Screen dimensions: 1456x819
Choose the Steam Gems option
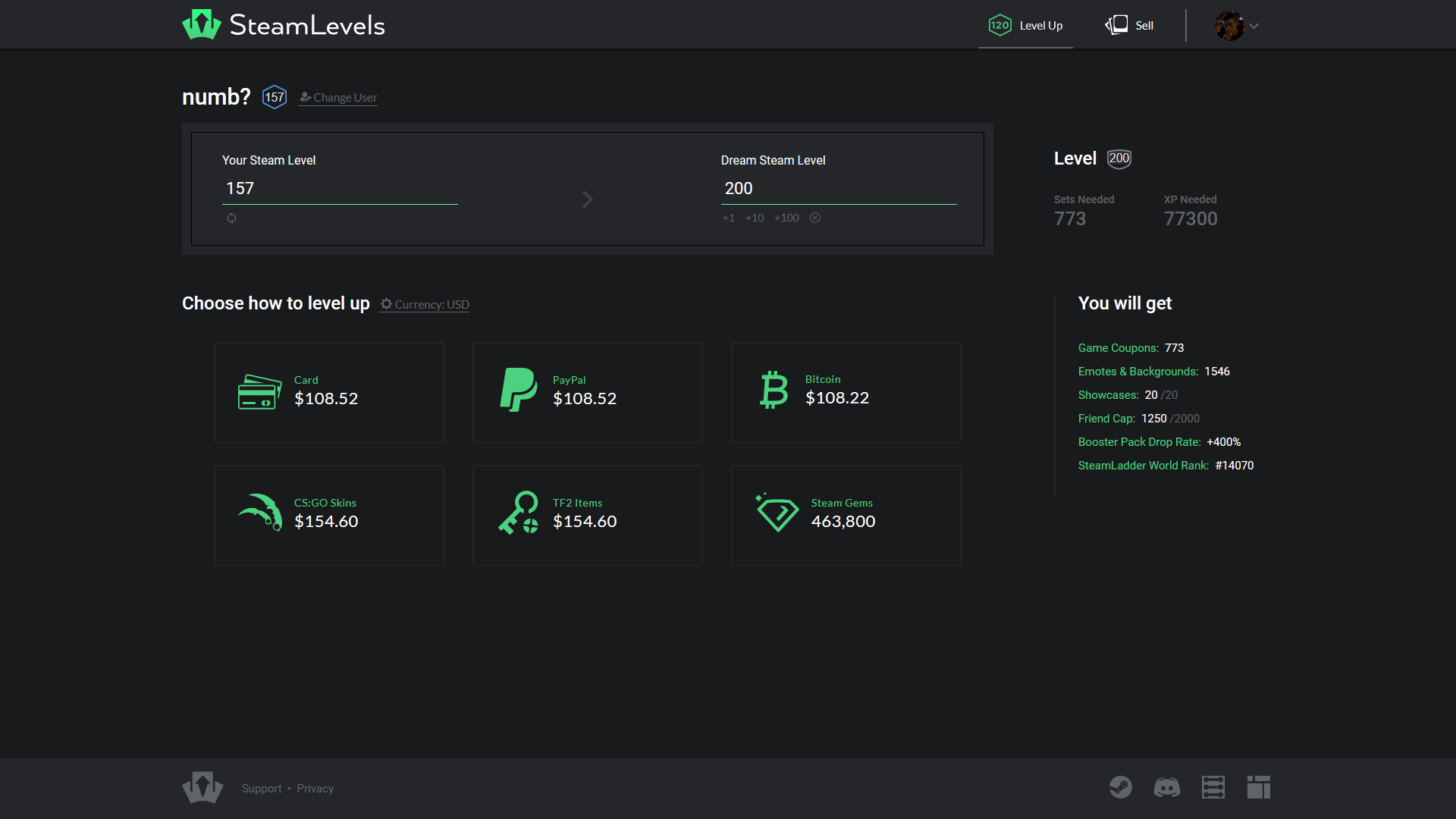(845, 515)
